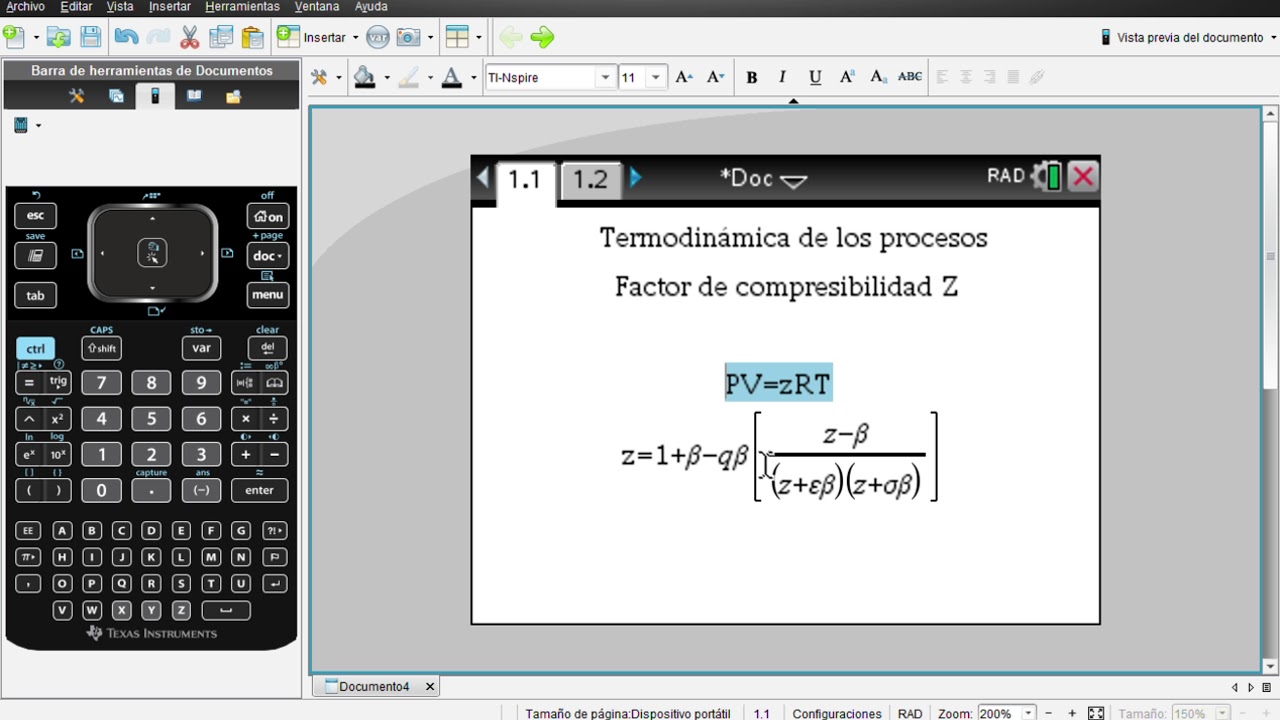The image size is (1280, 720).
Task: Open the text color A swatch
Action: (x=452, y=78)
